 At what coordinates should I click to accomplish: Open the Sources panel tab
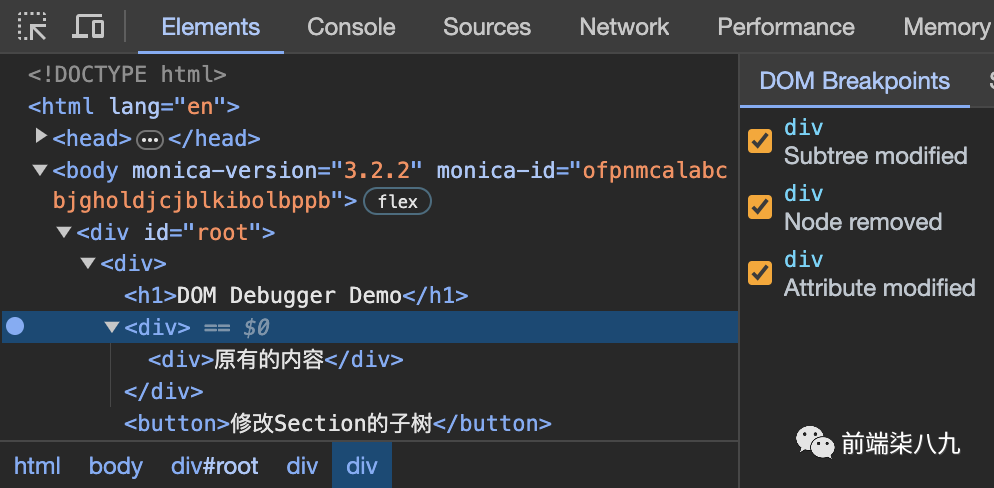[x=487, y=27]
